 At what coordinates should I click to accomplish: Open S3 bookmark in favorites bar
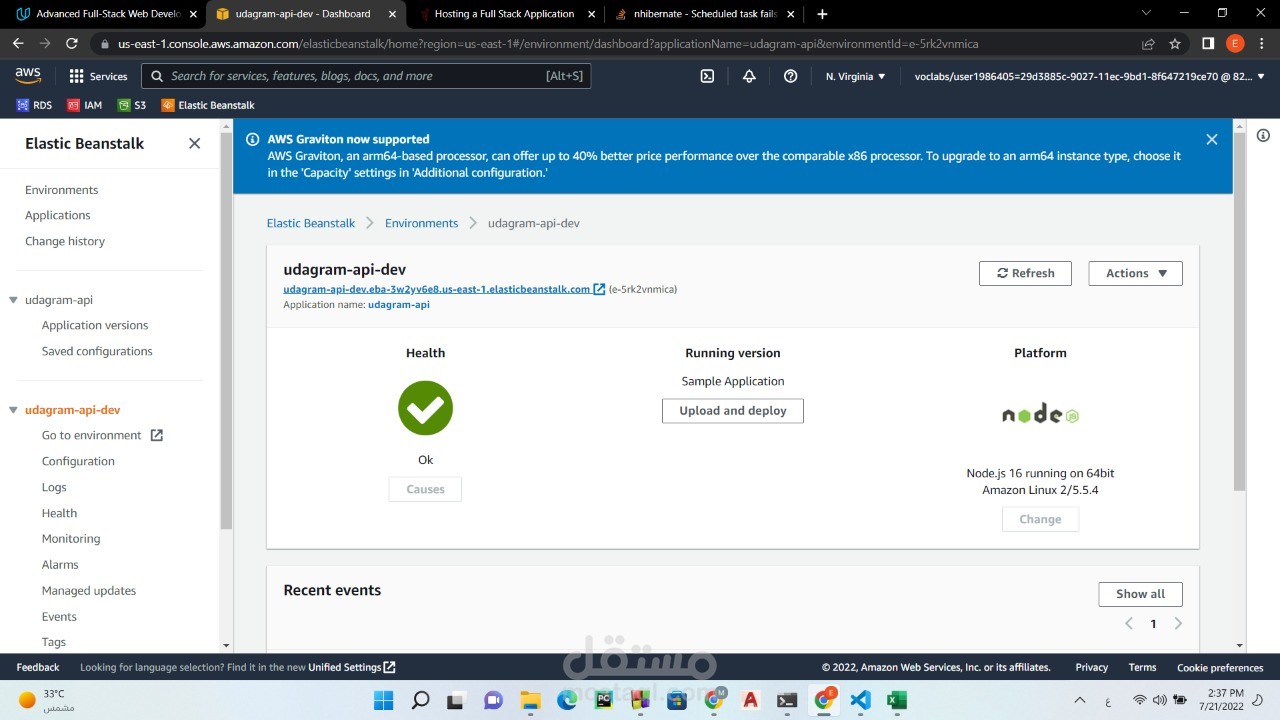click(131, 105)
